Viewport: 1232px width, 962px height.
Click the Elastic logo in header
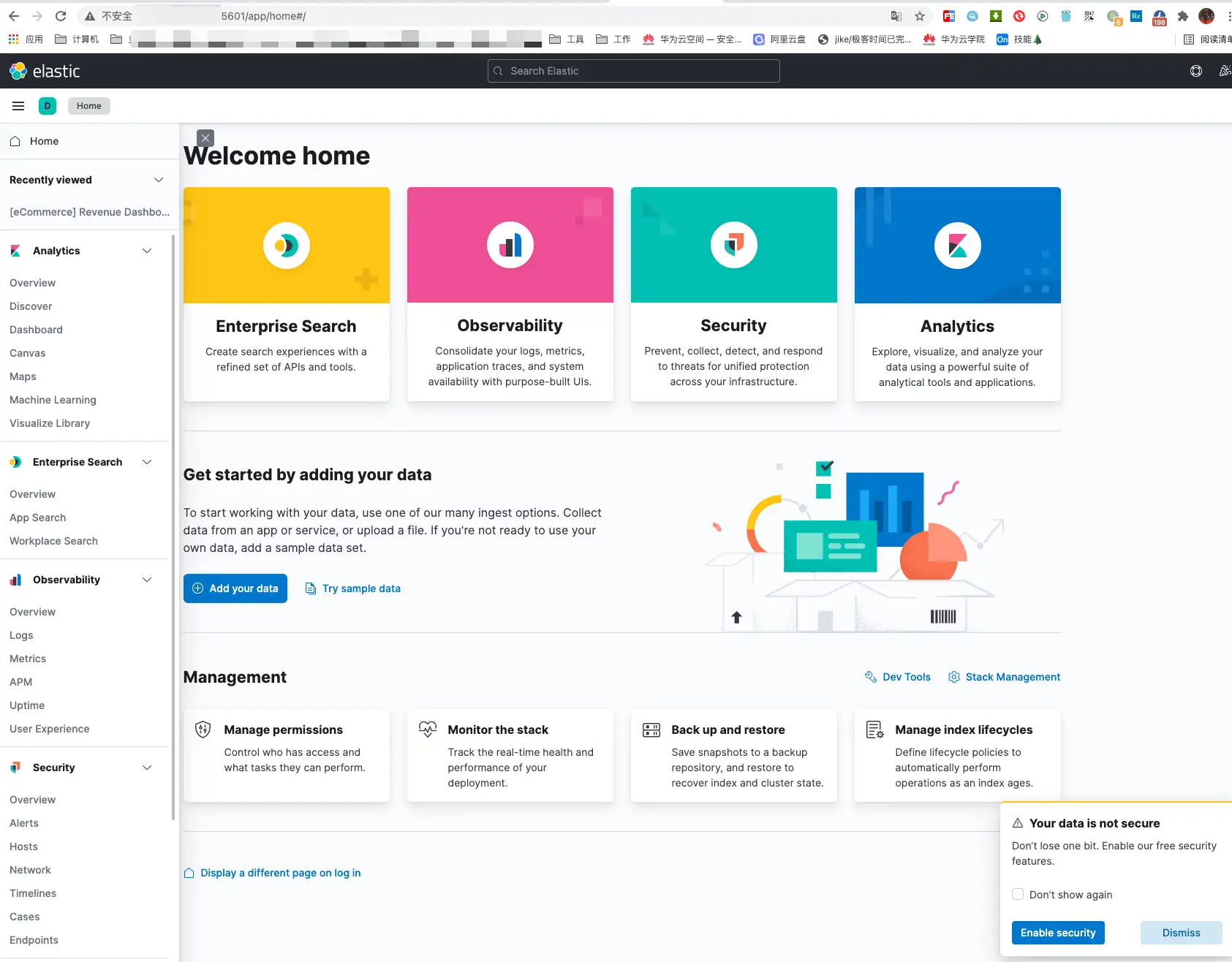(x=44, y=71)
